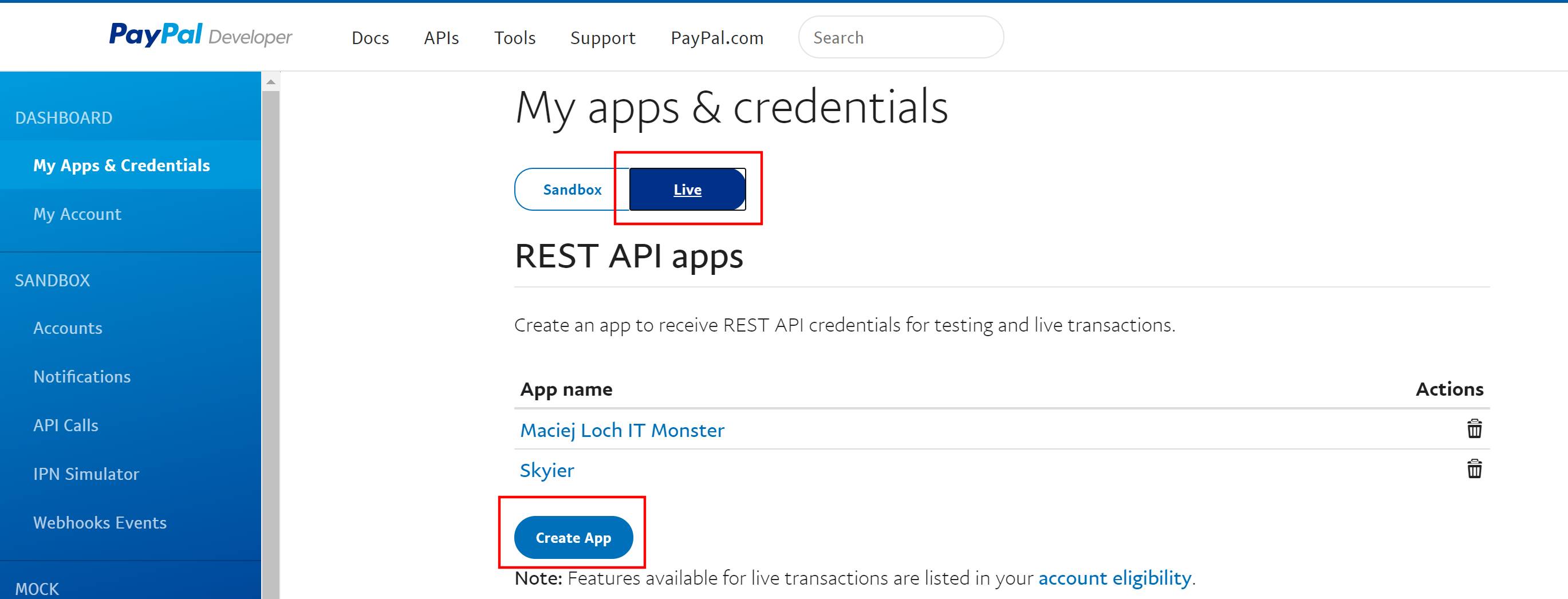The height and width of the screenshot is (599, 1568).
Task: Select My Apps & Credentials in sidebar
Action: point(130,165)
